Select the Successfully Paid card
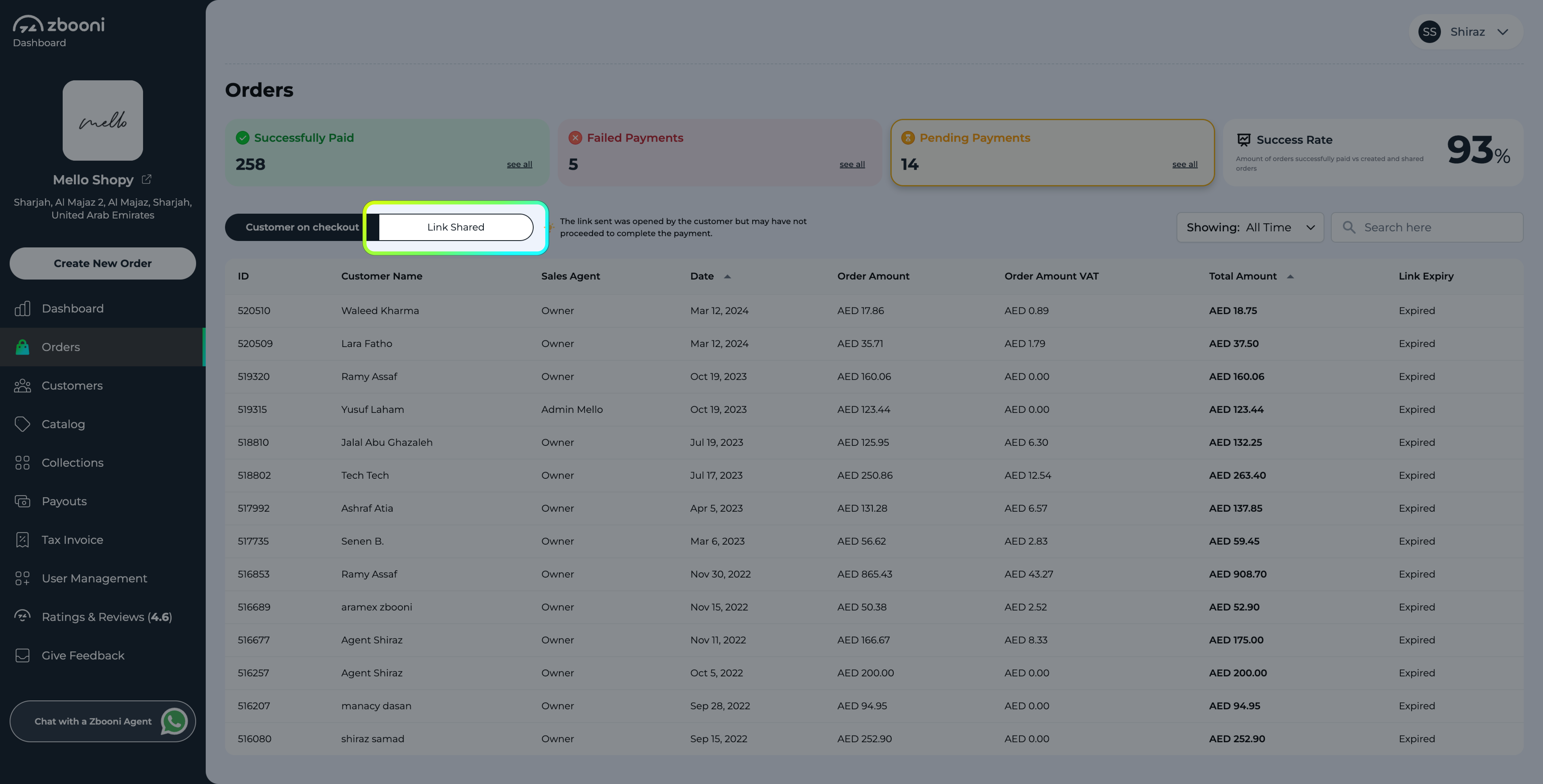 (x=387, y=153)
